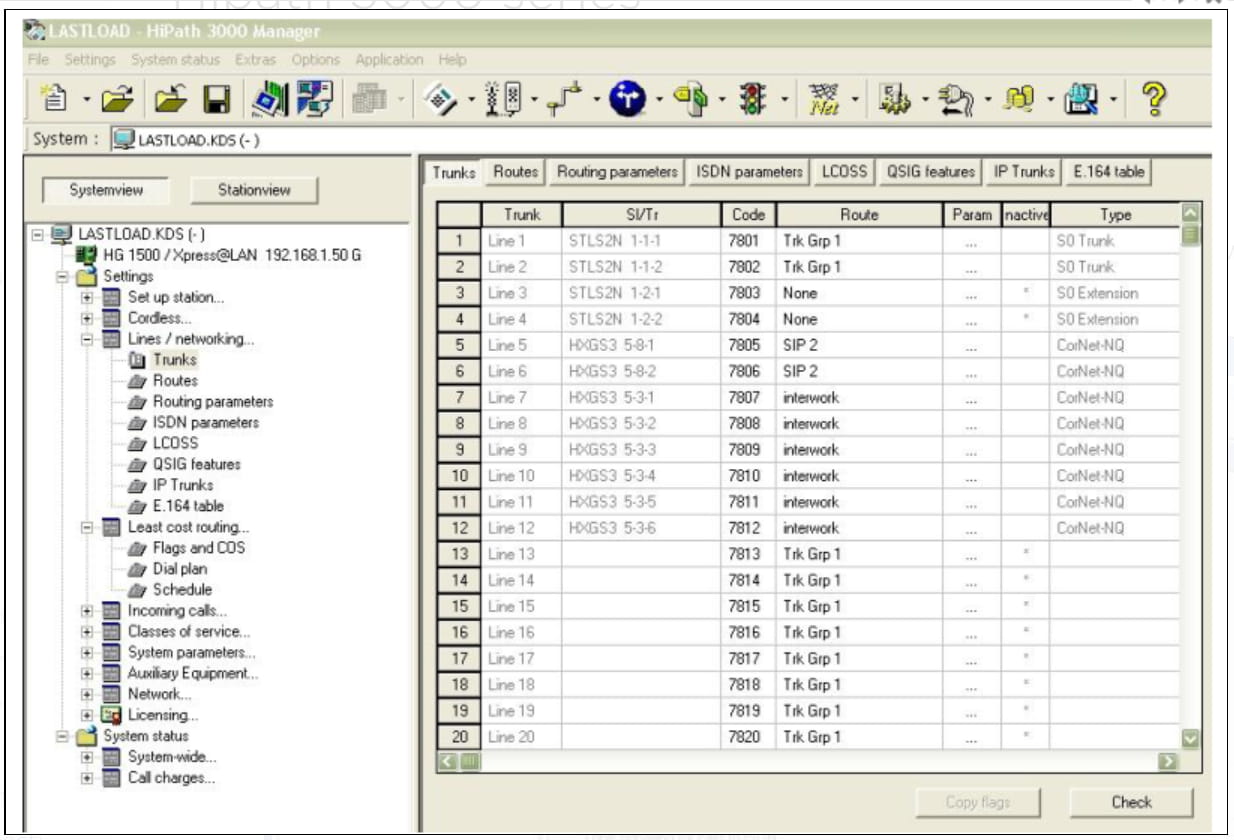1234x840 pixels.
Task: Switch to the LCOSS tab
Action: click(x=844, y=172)
